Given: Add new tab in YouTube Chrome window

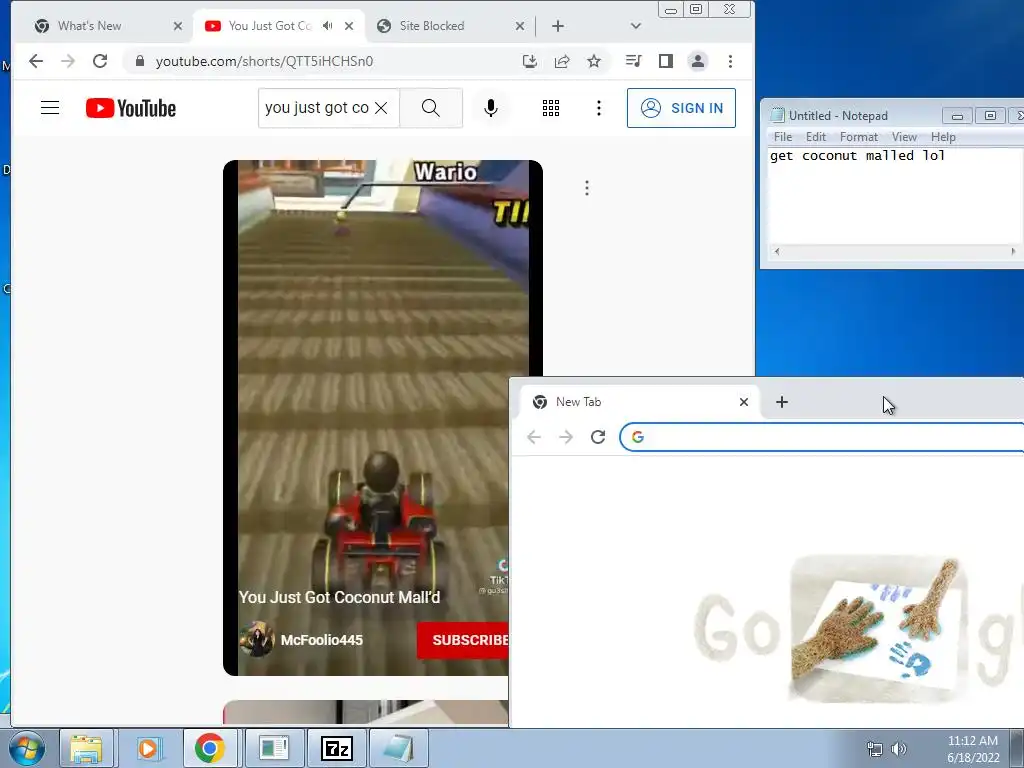Looking at the screenshot, I should point(558,26).
